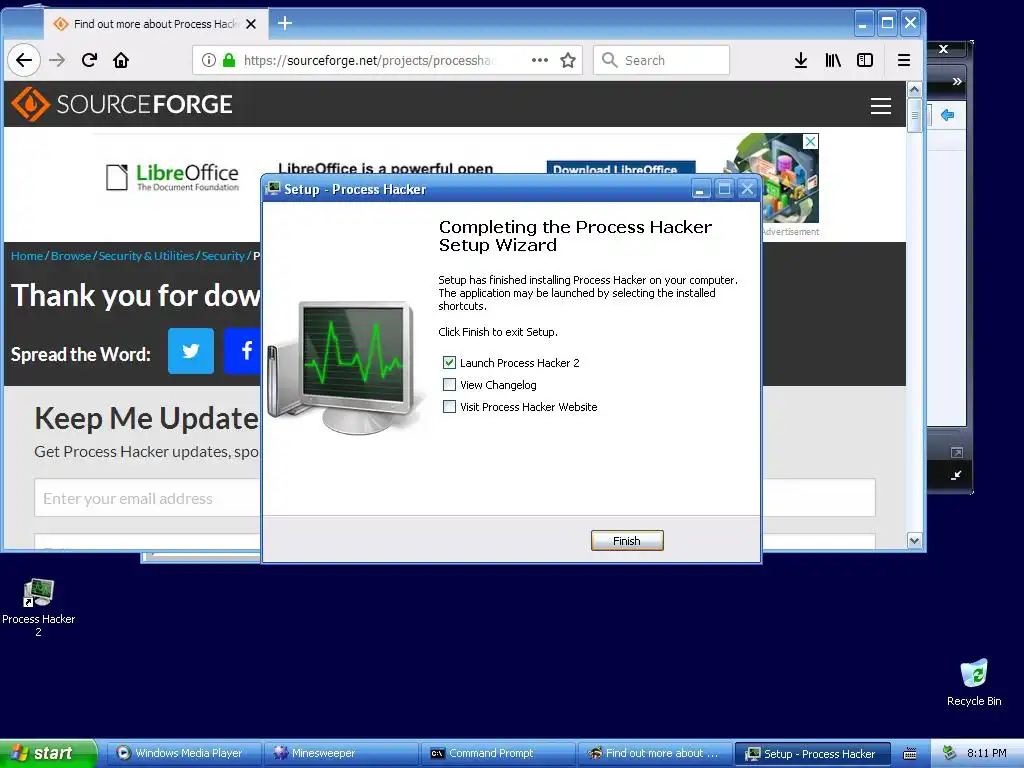Click the Firefox back arrow button
Screen dimensions: 1024x768
[24, 60]
